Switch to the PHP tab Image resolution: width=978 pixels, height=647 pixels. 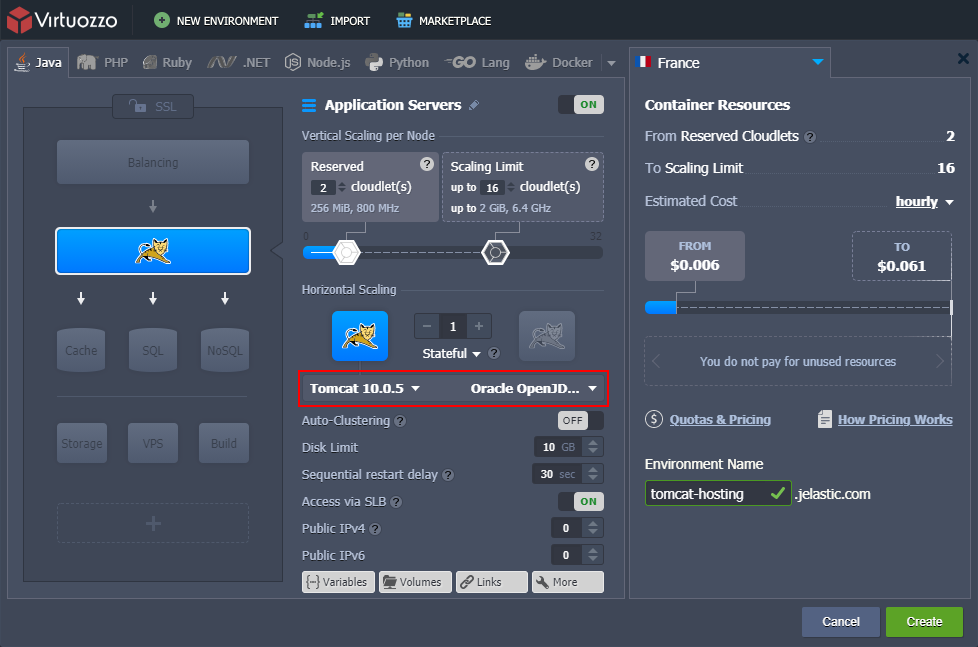point(102,62)
